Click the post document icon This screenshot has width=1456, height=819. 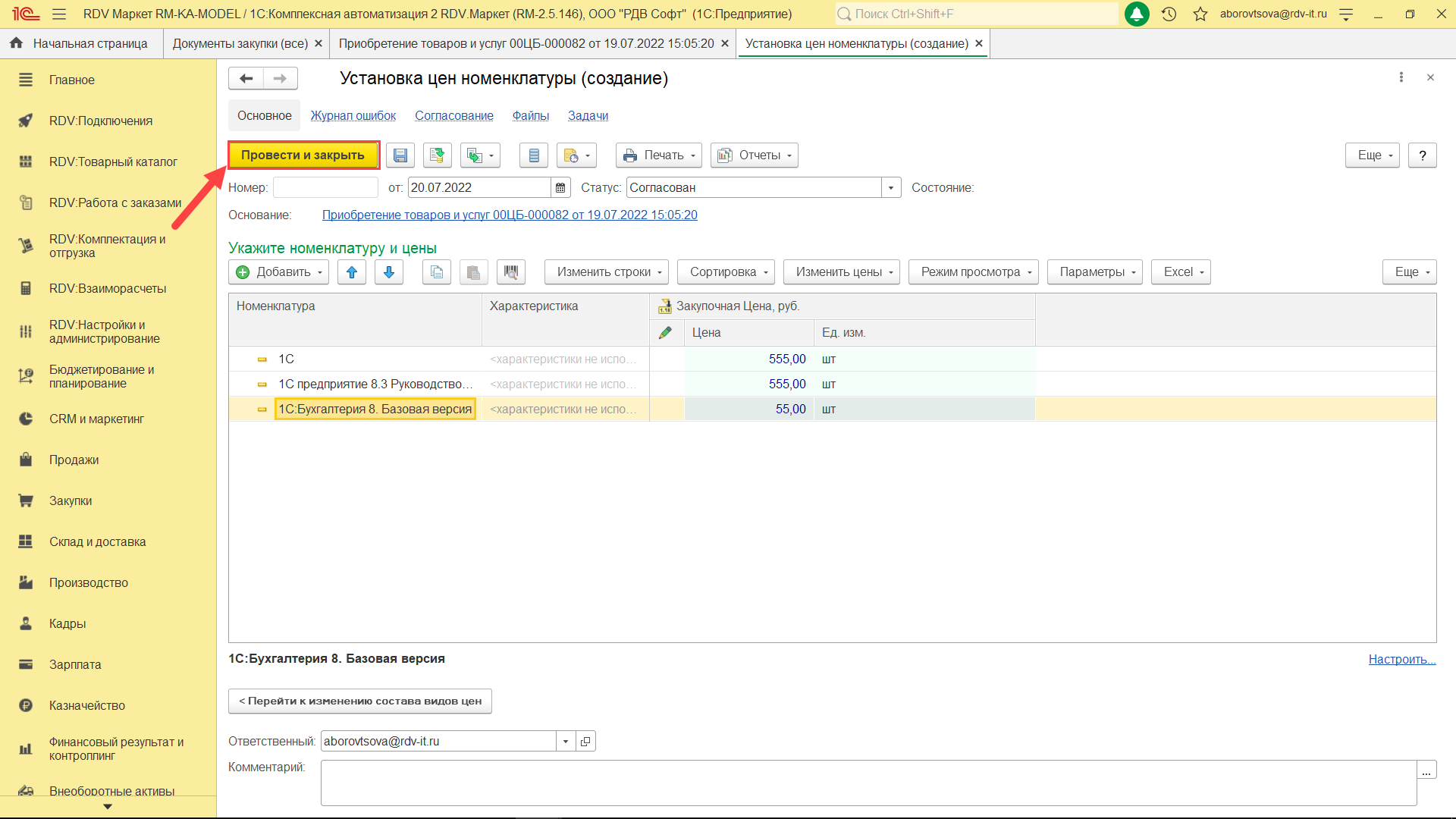click(437, 155)
